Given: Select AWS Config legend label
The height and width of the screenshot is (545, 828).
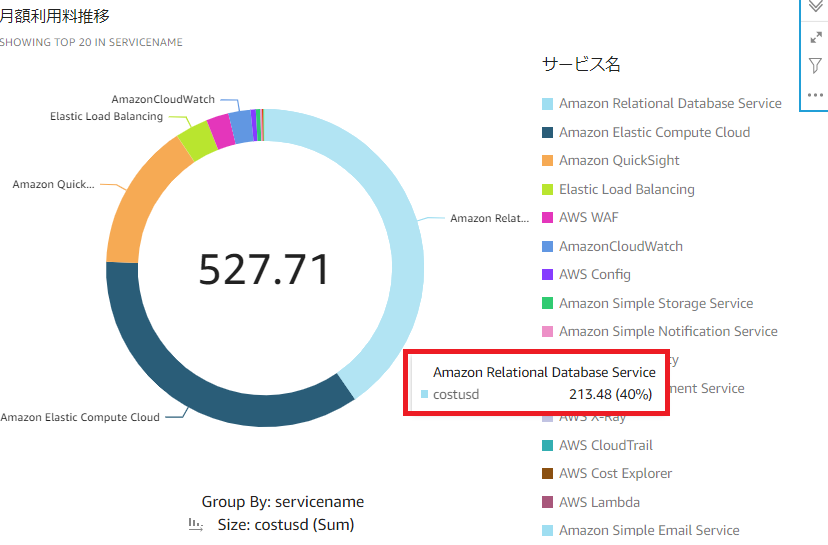Looking at the screenshot, I should [595, 275].
